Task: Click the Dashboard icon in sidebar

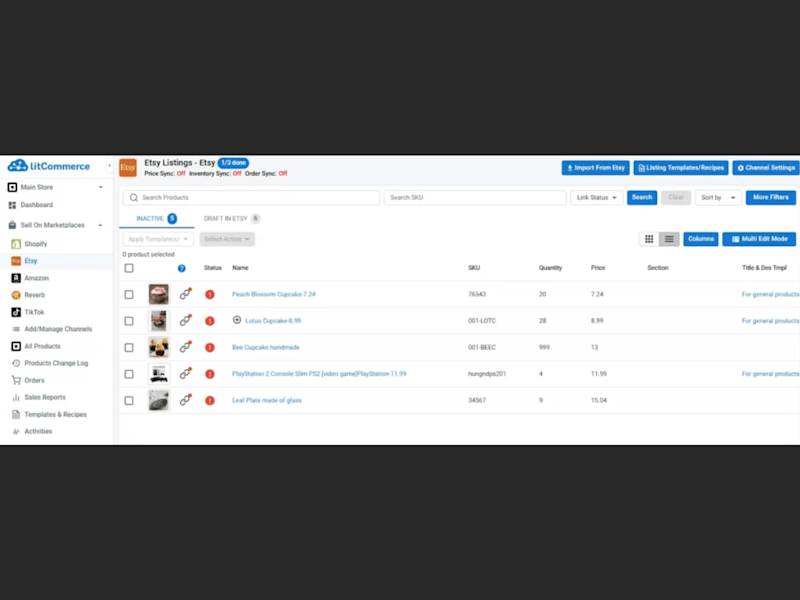Action: tap(12, 205)
